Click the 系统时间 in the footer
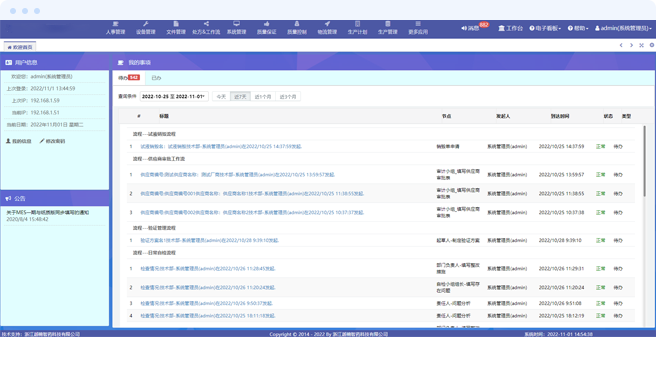This screenshot has height=388, width=657. coord(559,334)
